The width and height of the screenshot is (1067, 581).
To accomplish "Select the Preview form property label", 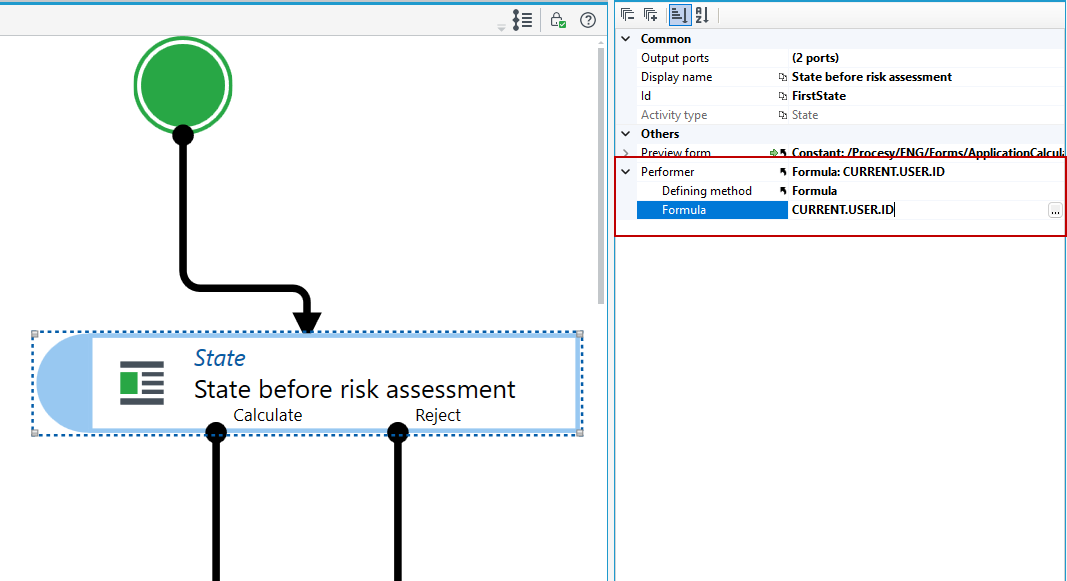I will pyautogui.click(x=676, y=153).
